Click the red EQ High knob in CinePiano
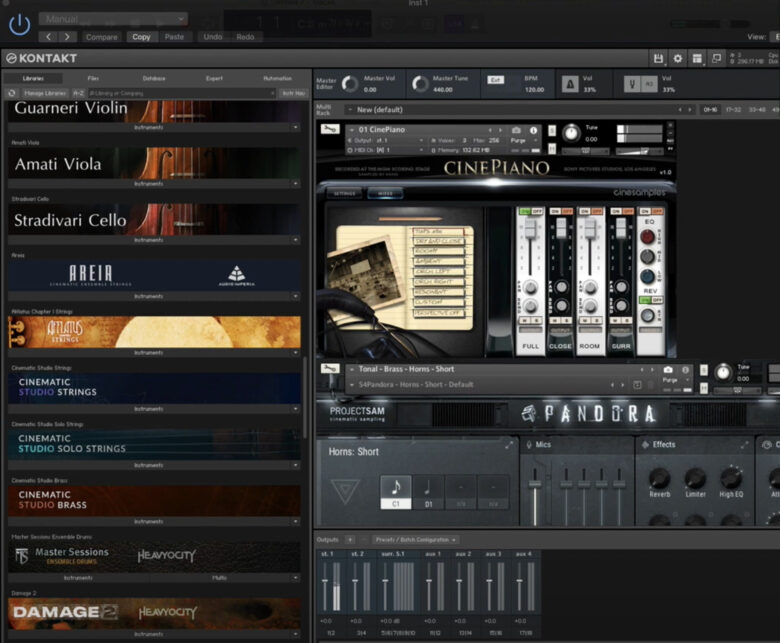 coord(647,237)
